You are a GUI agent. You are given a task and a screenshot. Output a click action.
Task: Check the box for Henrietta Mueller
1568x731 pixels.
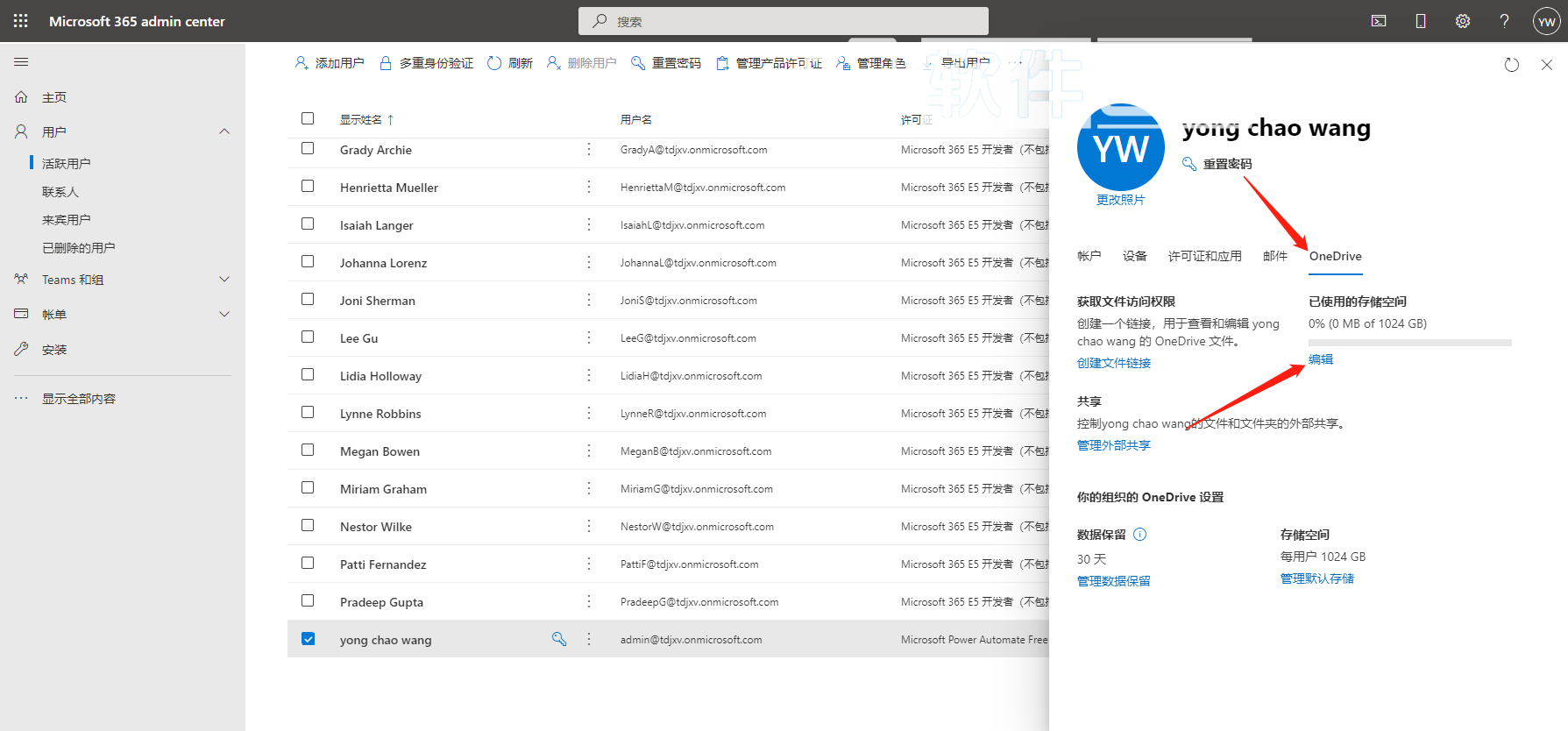point(308,186)
